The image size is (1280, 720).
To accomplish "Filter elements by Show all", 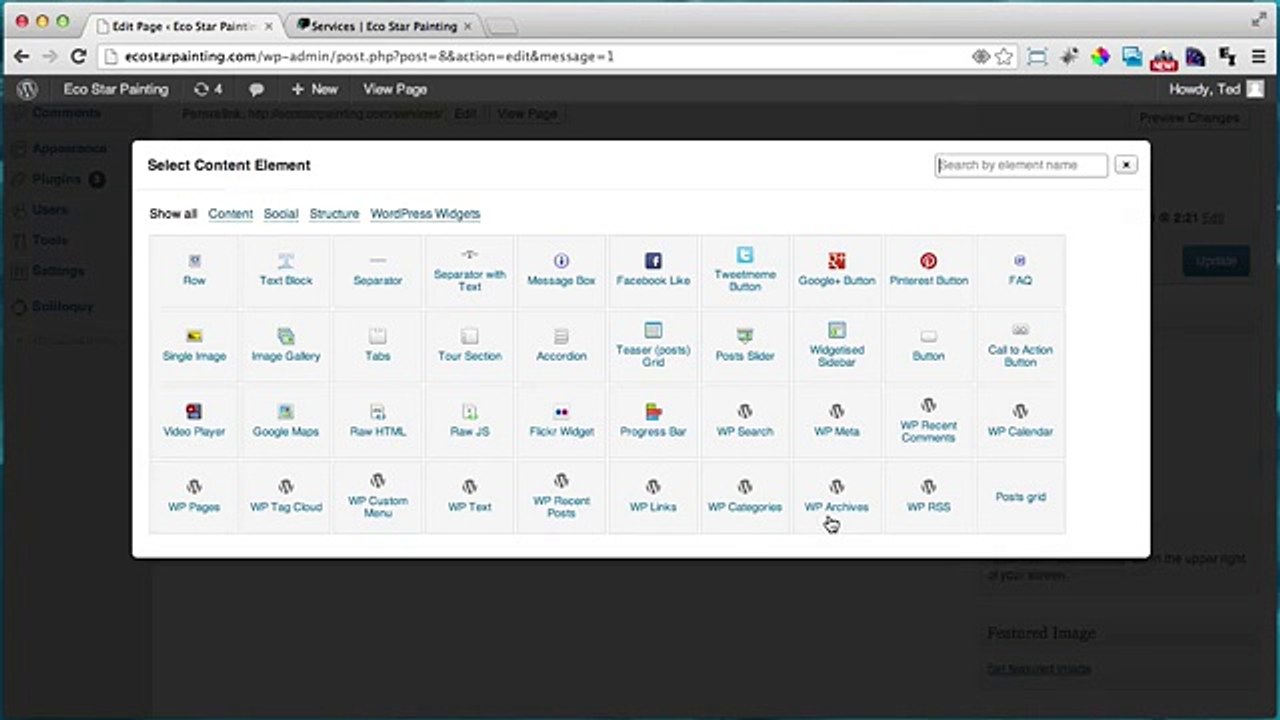I will (173, 214).
